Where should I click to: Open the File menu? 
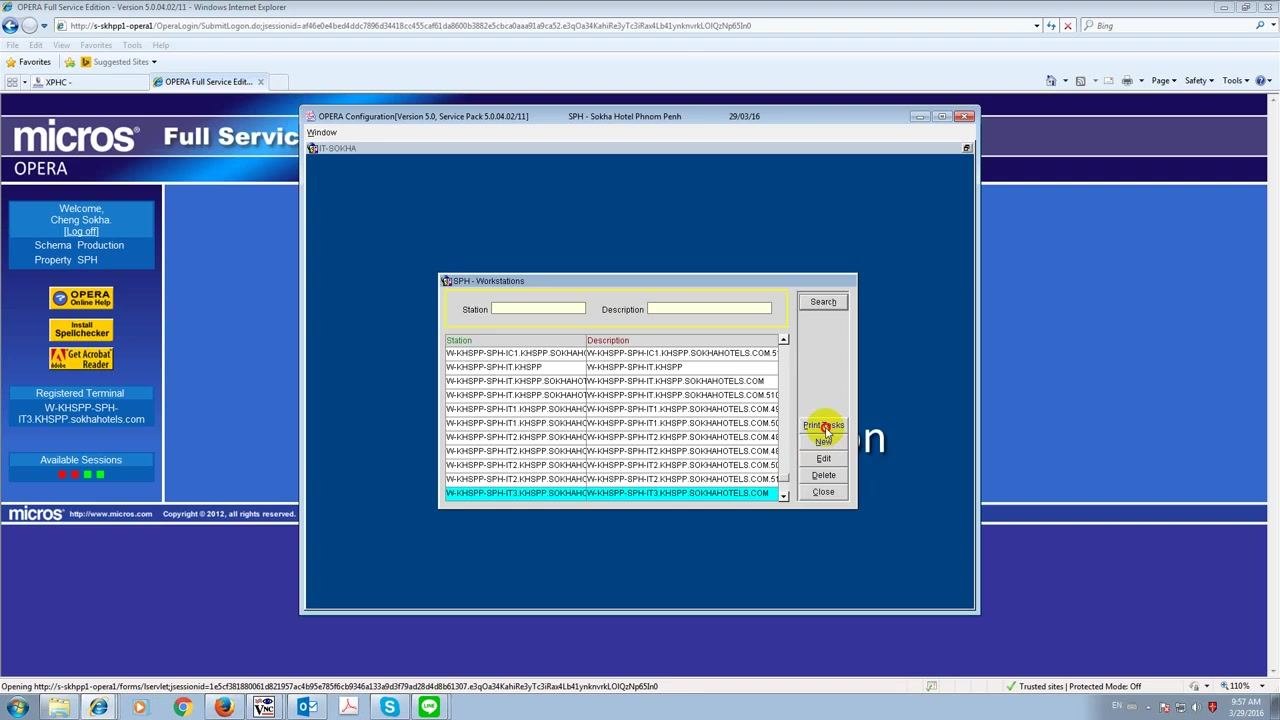pos(12,45)
